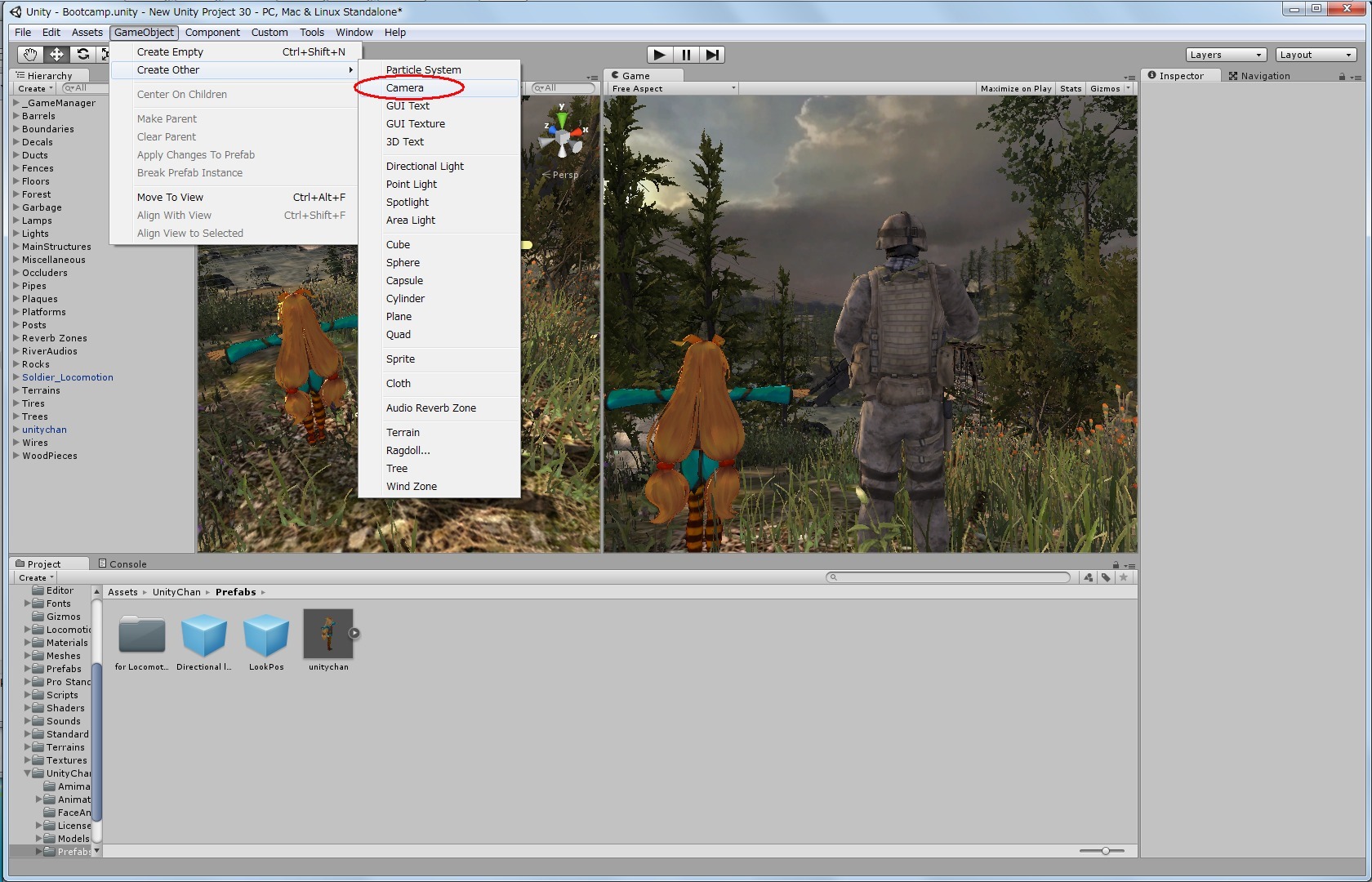Open the Layout dropdown
Viewport: 1372px width, 882px height.
[x=1316, y=55]
